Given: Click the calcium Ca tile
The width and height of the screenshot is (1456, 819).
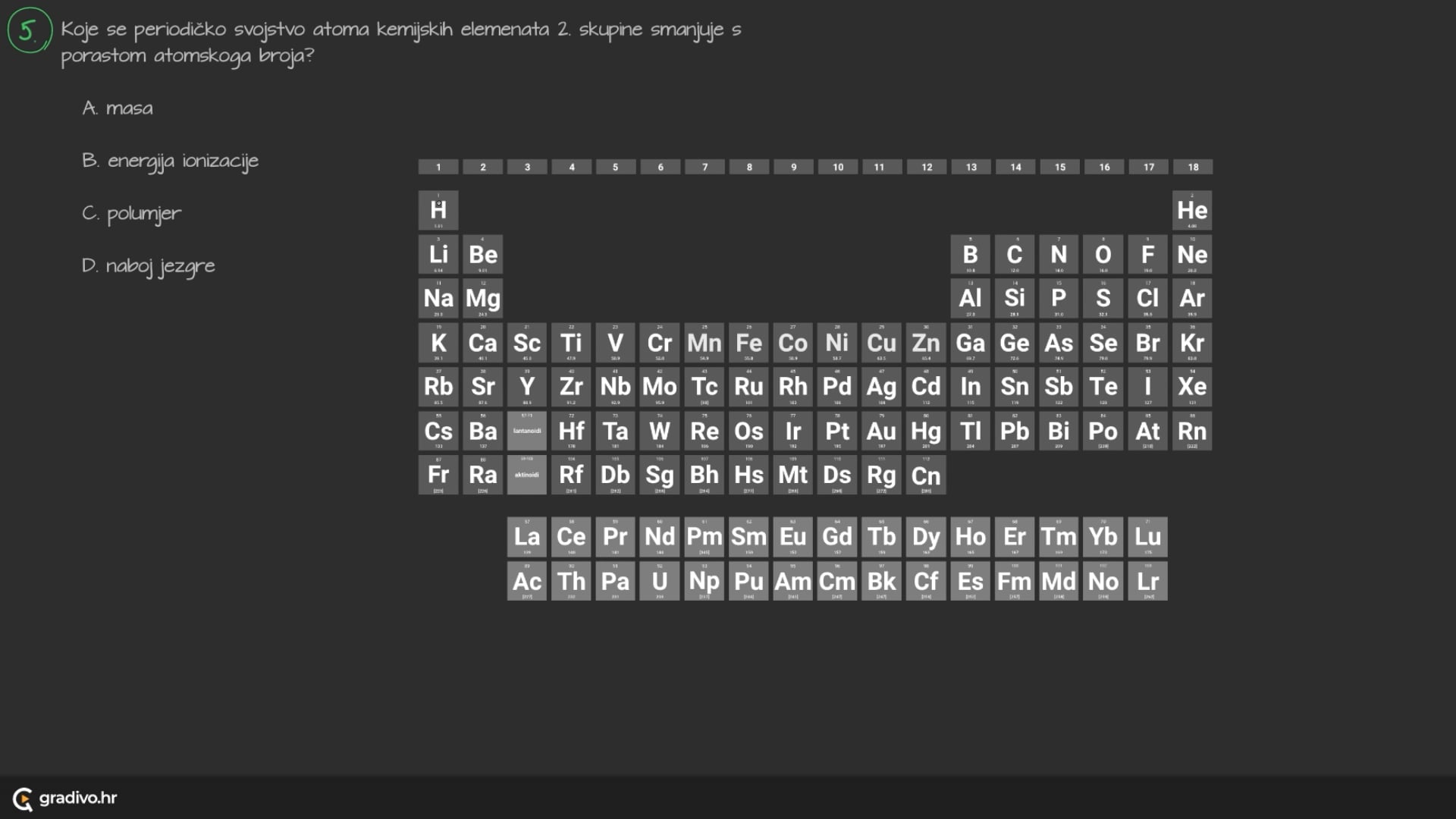Looking at the screenshot, I should [483, 343].
